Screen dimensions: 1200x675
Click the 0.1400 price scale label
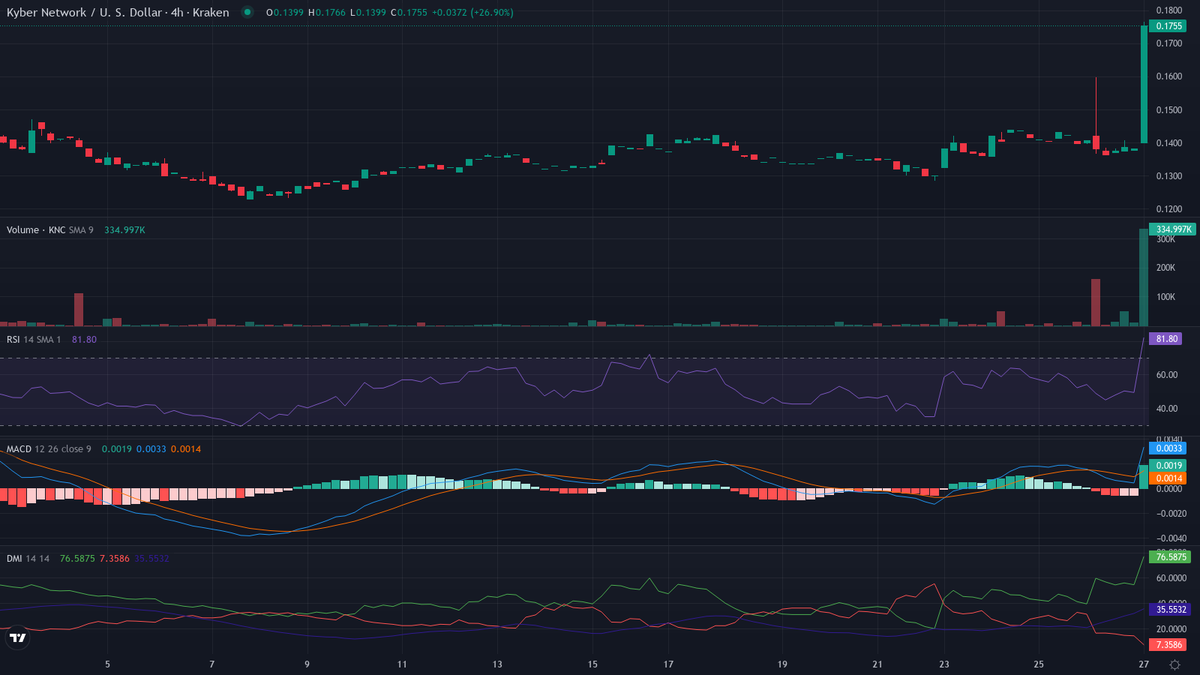1169,143
